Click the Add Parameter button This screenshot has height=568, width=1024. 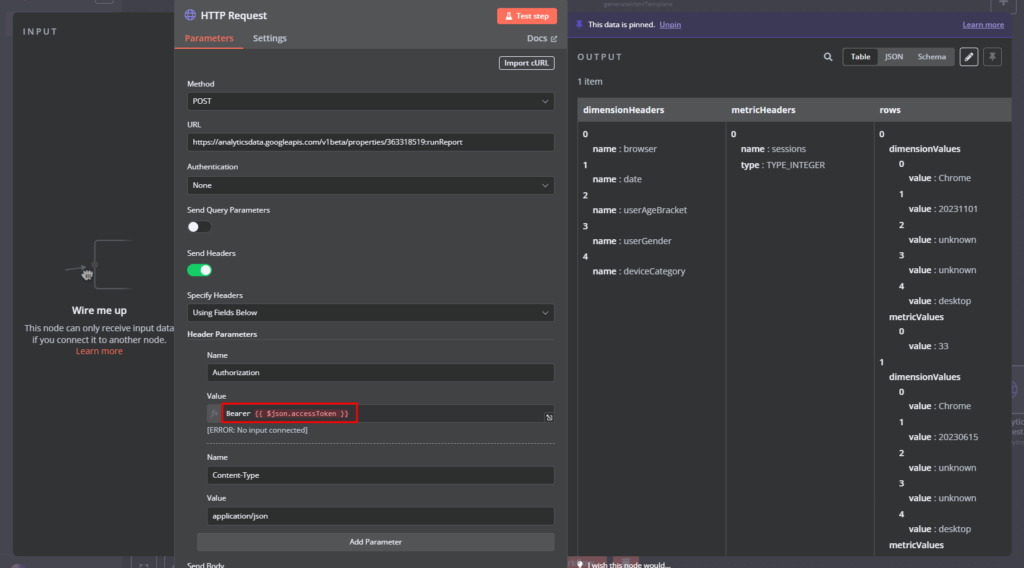pyautogui.click(x=376, y=542)
